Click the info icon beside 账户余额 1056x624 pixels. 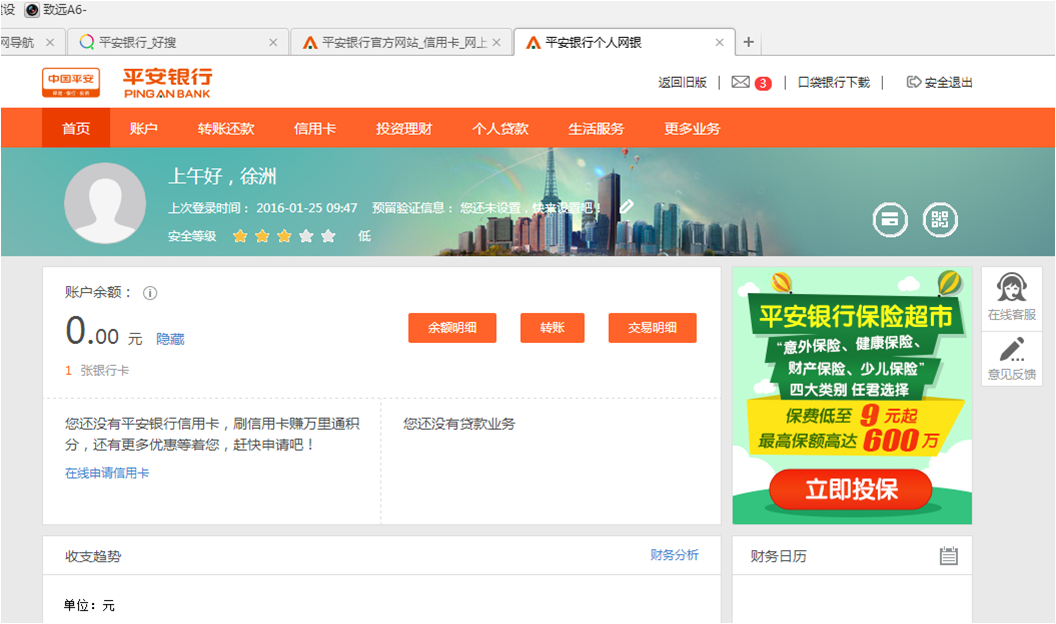pos(150,293)
